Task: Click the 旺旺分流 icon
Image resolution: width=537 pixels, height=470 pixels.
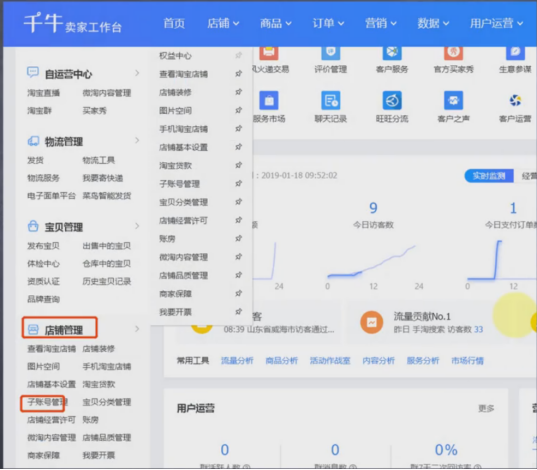Action: tap(392, 100)
